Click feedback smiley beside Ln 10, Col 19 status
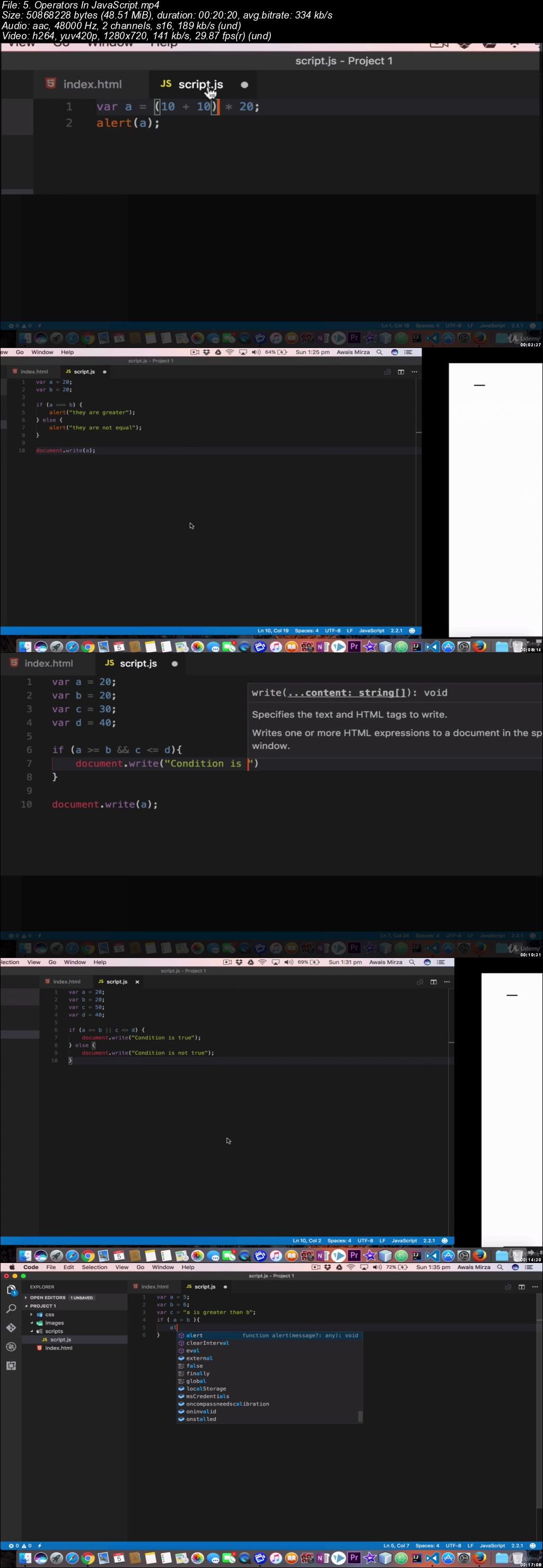This screenshot has height=1568, width=543. (412, 631)
